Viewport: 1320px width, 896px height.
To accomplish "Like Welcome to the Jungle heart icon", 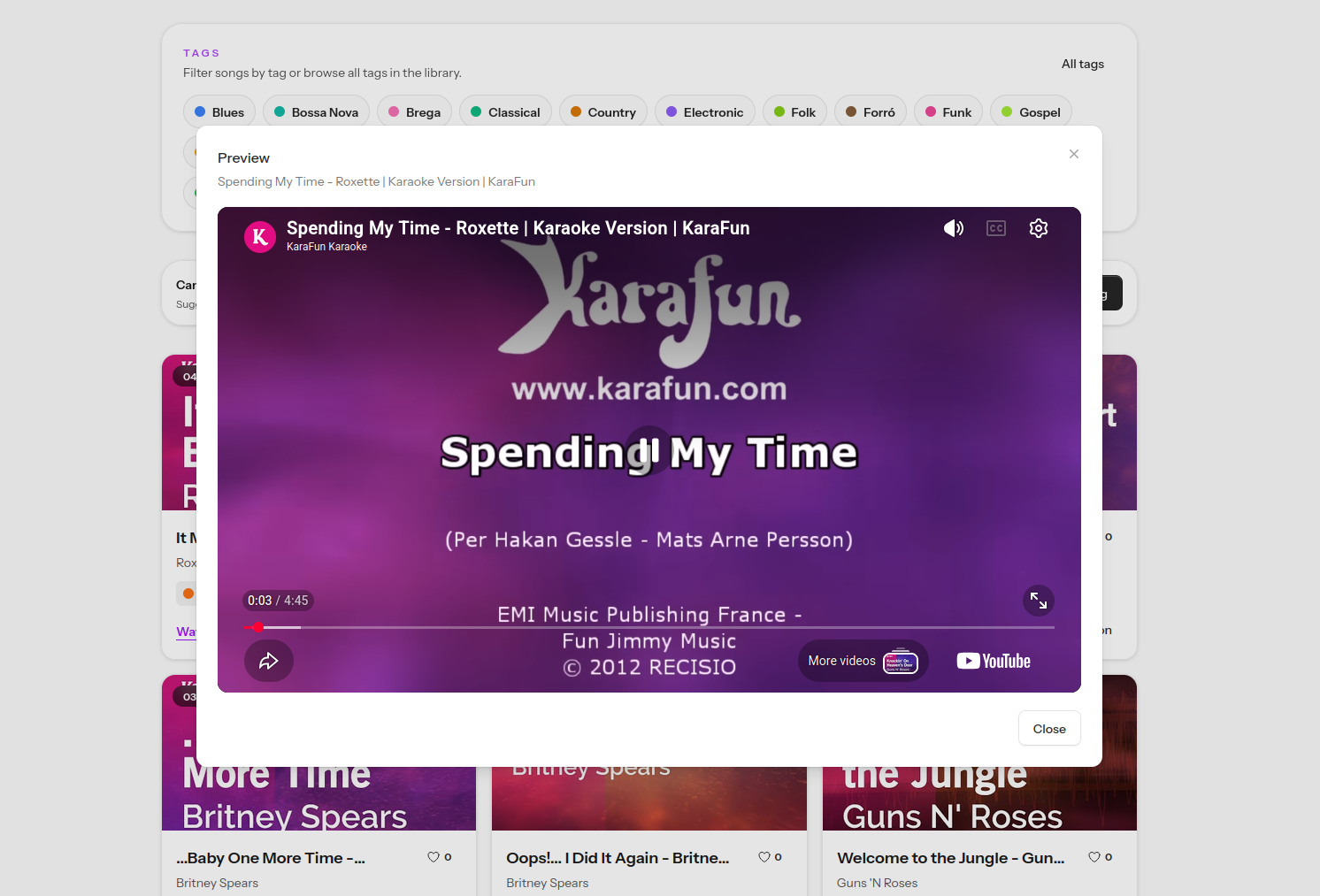I will point(1094,857).
